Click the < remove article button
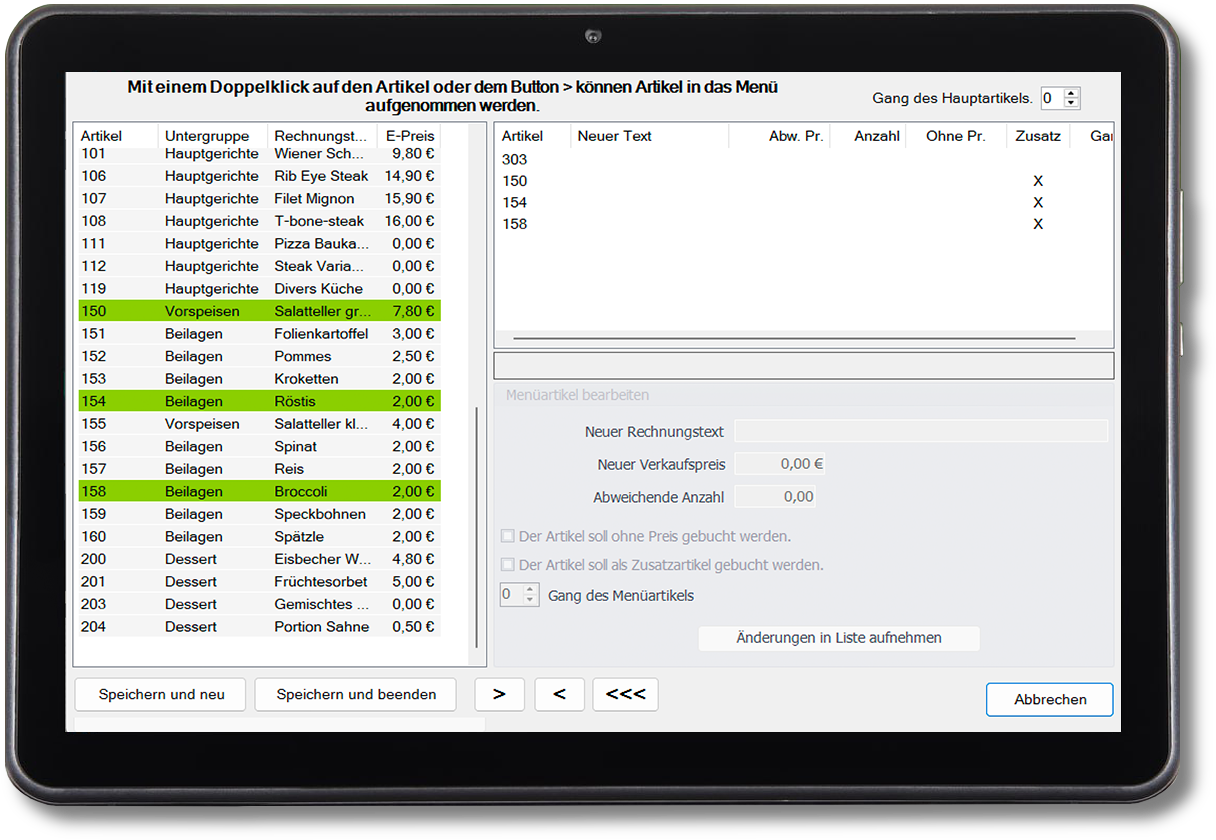The image size is (1216, 840). [559, 694]
